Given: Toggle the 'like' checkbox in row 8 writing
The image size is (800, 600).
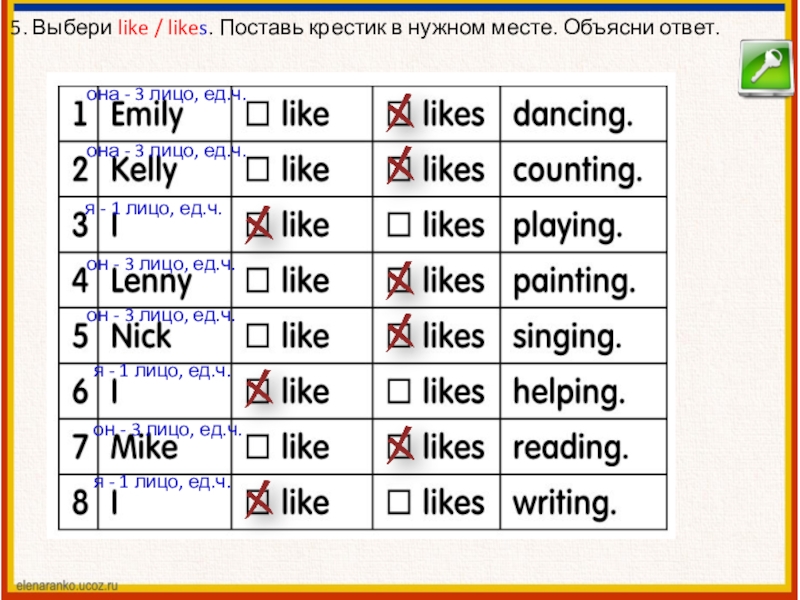Looking at the screenshot, I should [258, 503].
